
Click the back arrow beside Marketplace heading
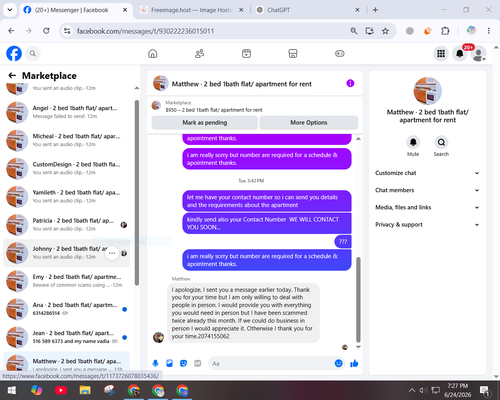point(12,76)
